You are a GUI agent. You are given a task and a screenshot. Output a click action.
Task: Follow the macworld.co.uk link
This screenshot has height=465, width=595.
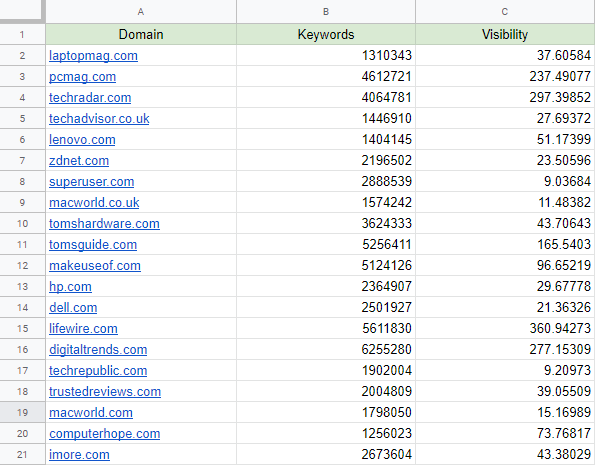coord(94,202)
